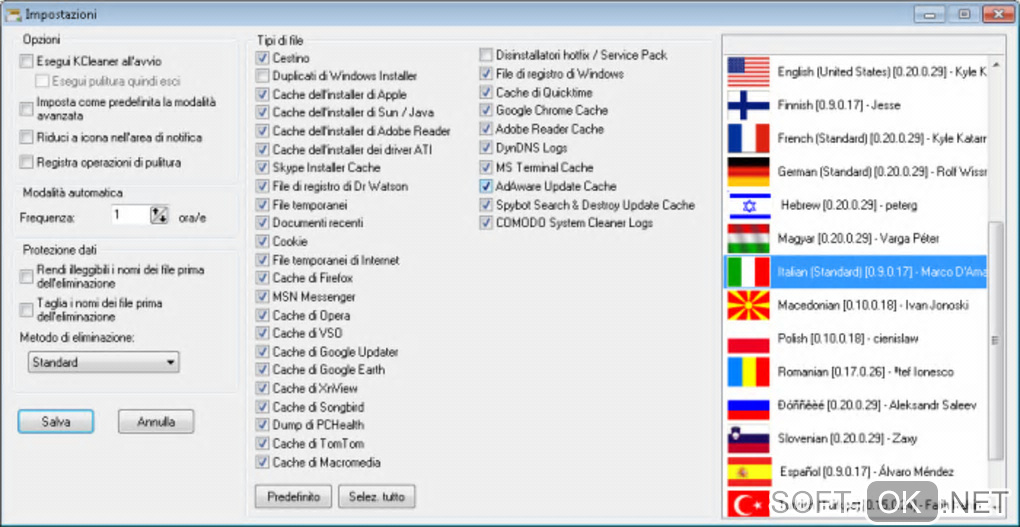Click the Salva button
The height and width of the screenshot is (527, 1020).
55,422
